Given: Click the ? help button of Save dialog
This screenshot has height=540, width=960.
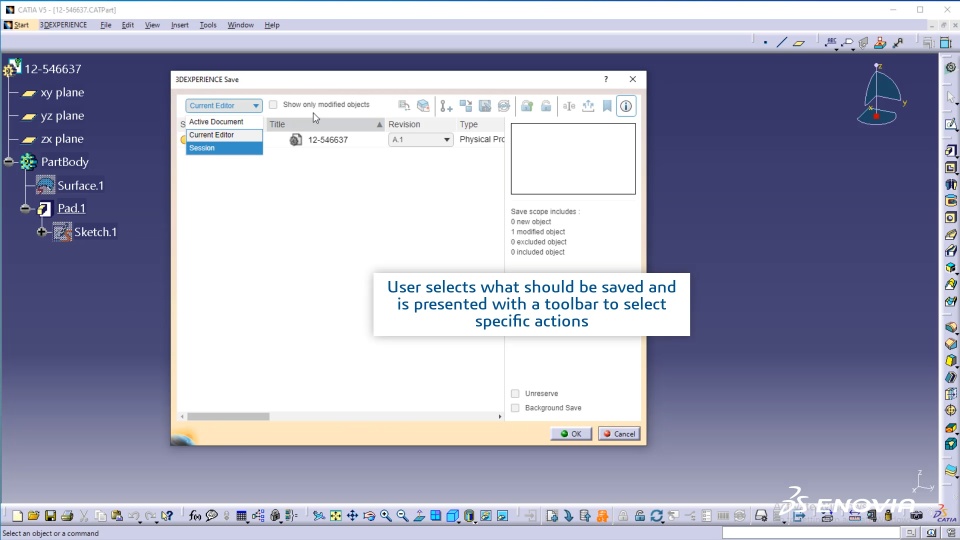Looking at the screenshot, I should point(606,79).
